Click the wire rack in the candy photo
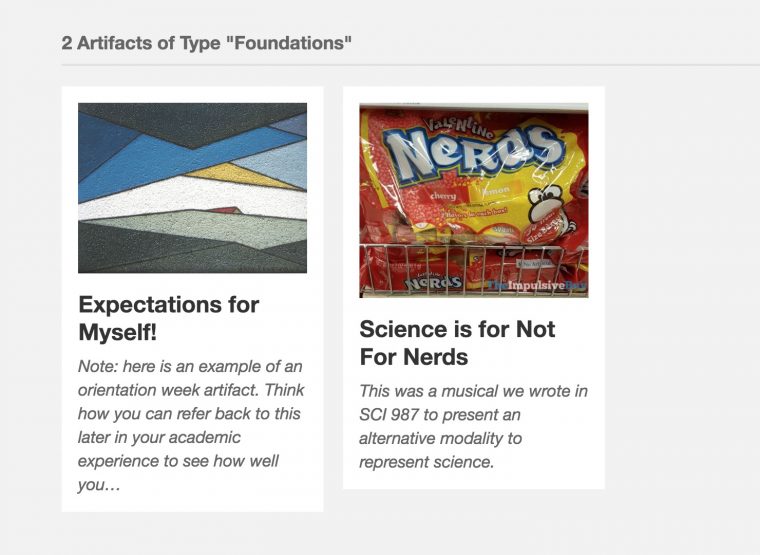This screenshot has width=760, height=555. click(x=474, y=268)
